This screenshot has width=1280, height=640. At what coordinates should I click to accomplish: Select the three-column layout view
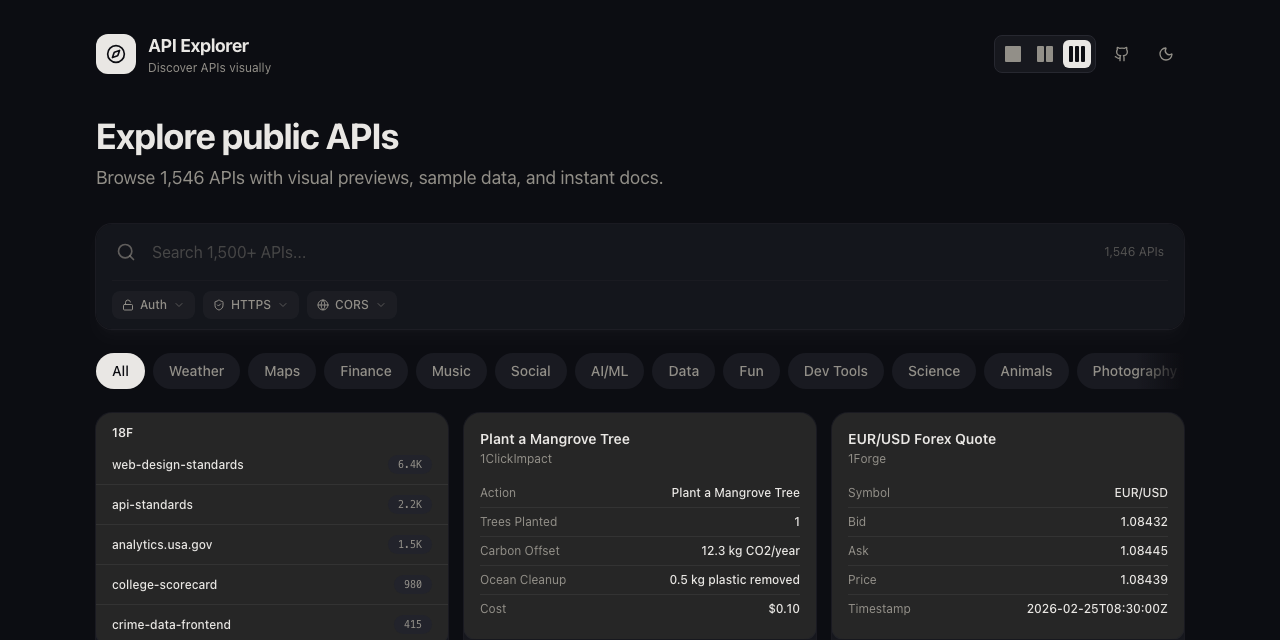[1076, 54]
